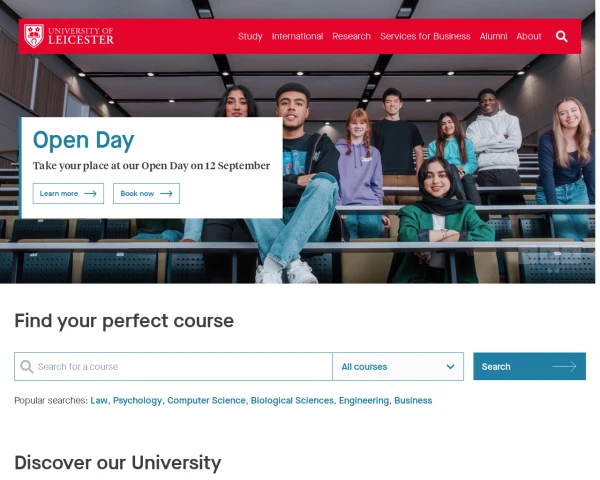Focus the Search for a course field
The width and height of the screenshot is (600, 480).
coord(173,367)
